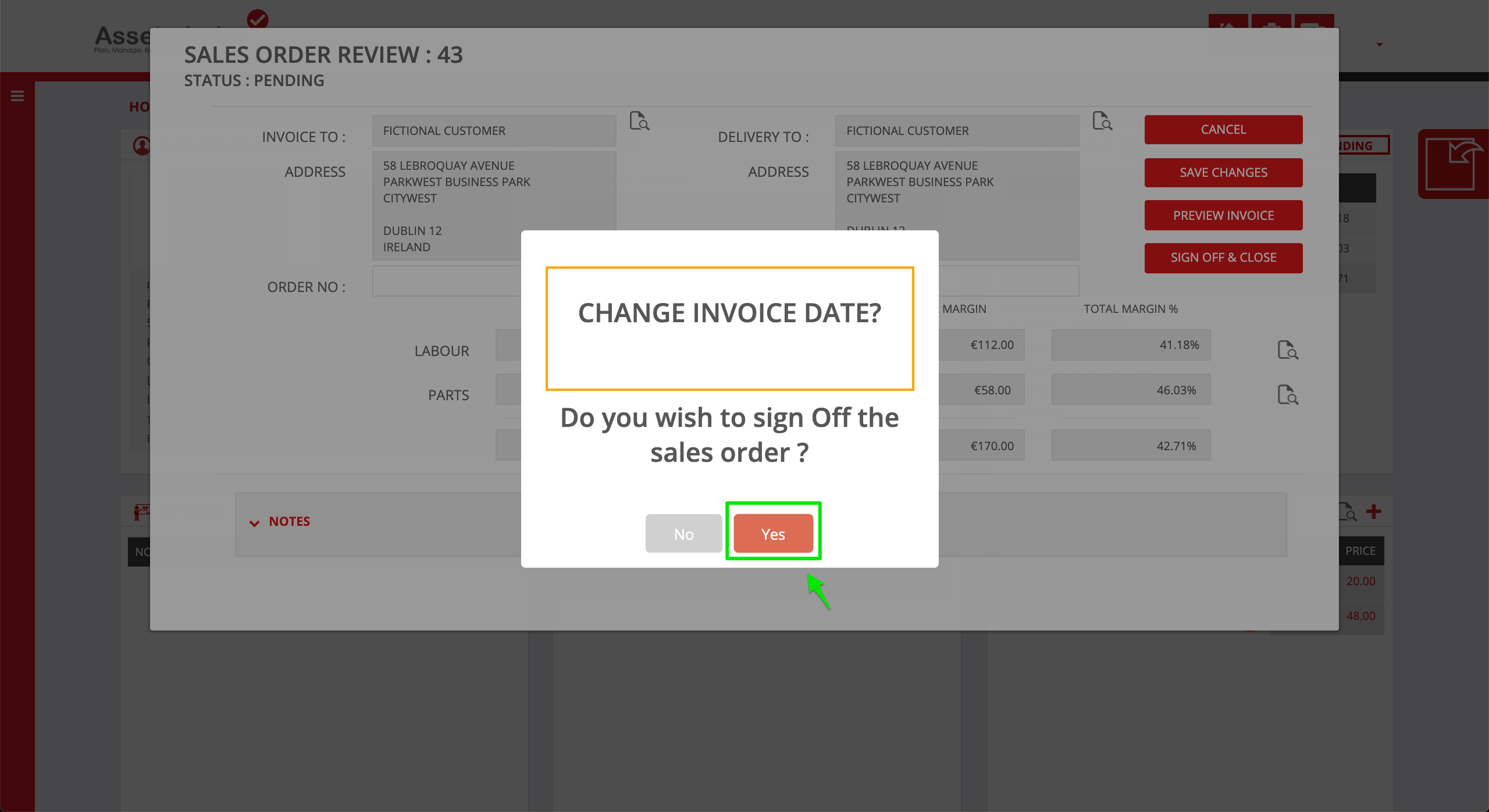Click the TOTAL MARGIN % column label
1489x812 pixels.
[1130, 309]
